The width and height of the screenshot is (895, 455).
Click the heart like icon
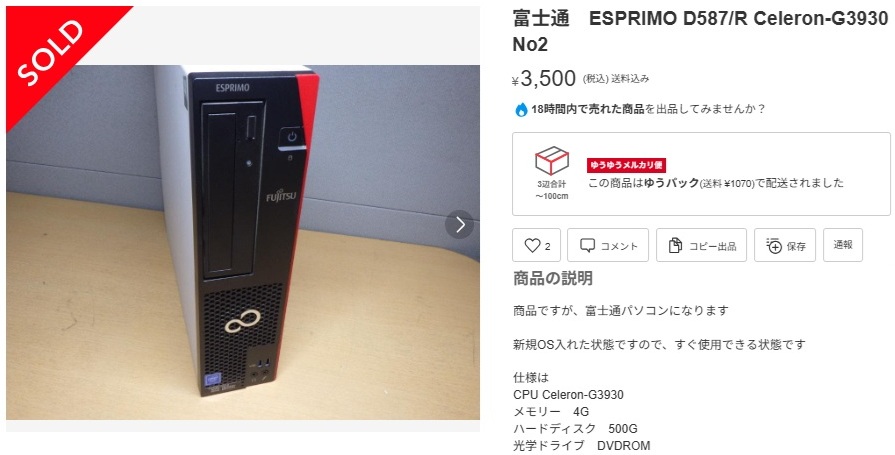532,245
